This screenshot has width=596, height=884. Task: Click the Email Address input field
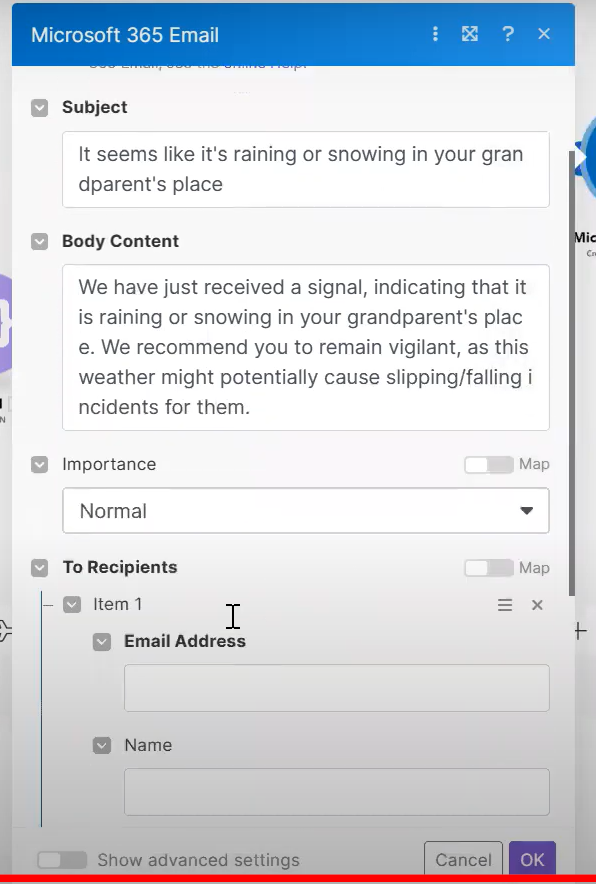[337, 688]
